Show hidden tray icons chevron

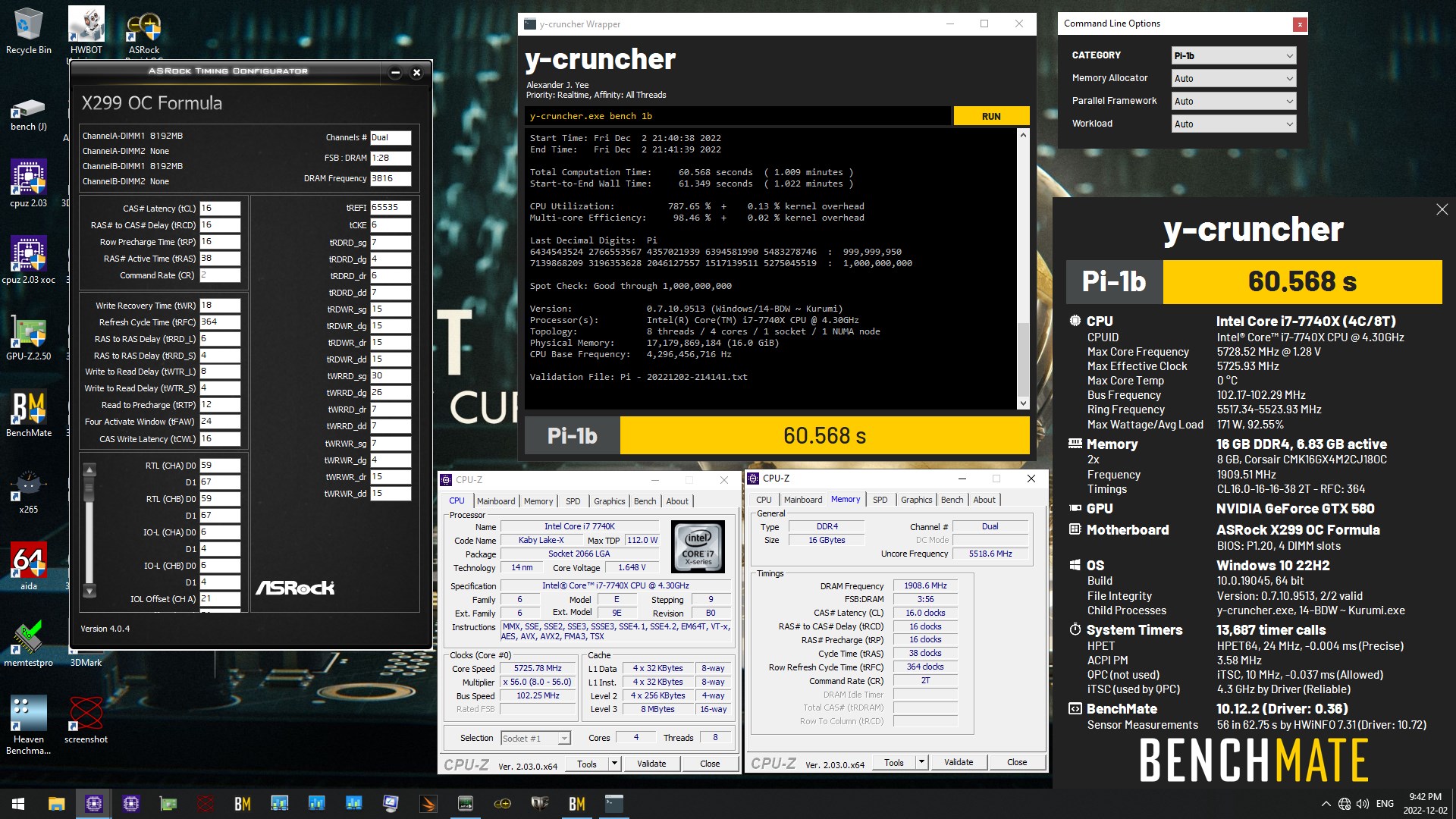click(1326, 804)
